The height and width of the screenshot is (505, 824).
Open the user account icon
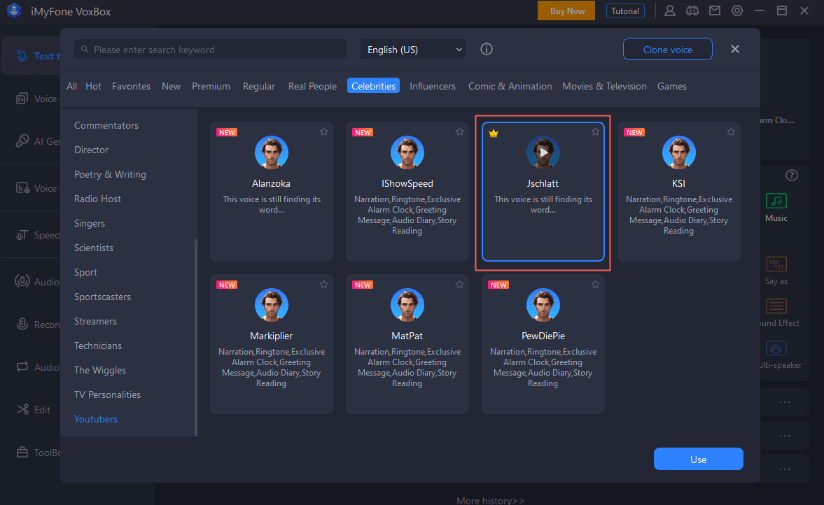coord(670,11)
